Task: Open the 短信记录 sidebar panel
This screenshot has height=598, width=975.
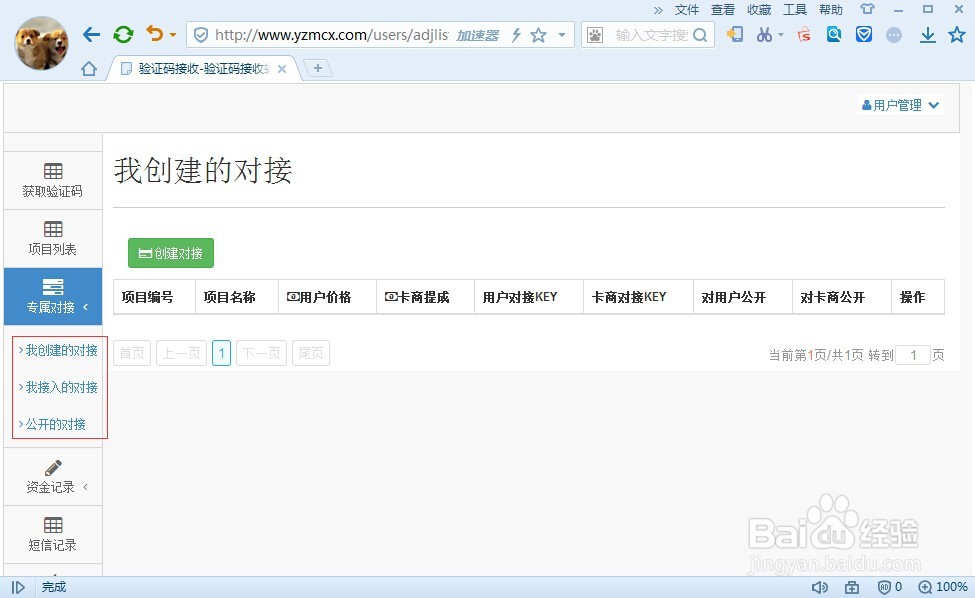Action: [52, 535]
